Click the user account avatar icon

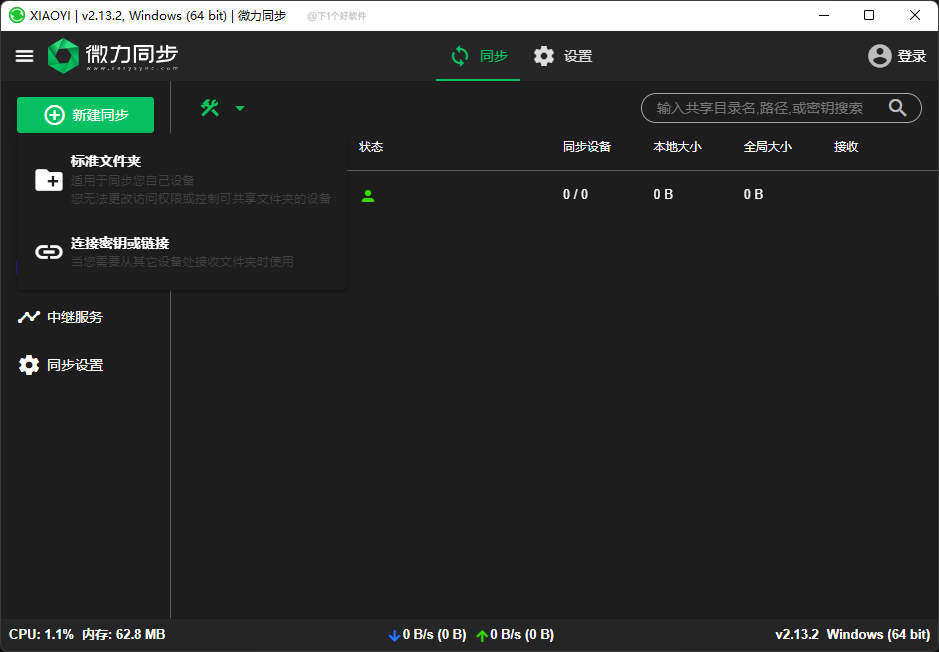click(x=880, y=56)
